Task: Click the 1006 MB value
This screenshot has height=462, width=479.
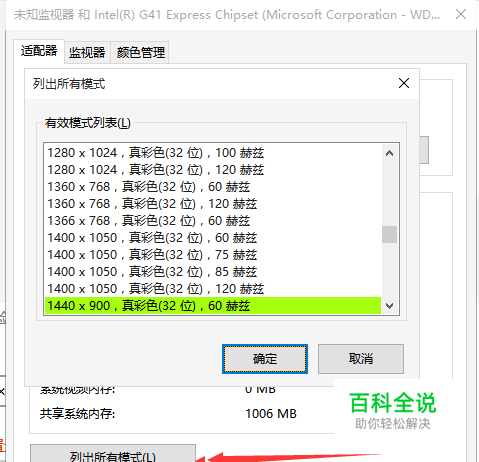Action: [271, 414]
